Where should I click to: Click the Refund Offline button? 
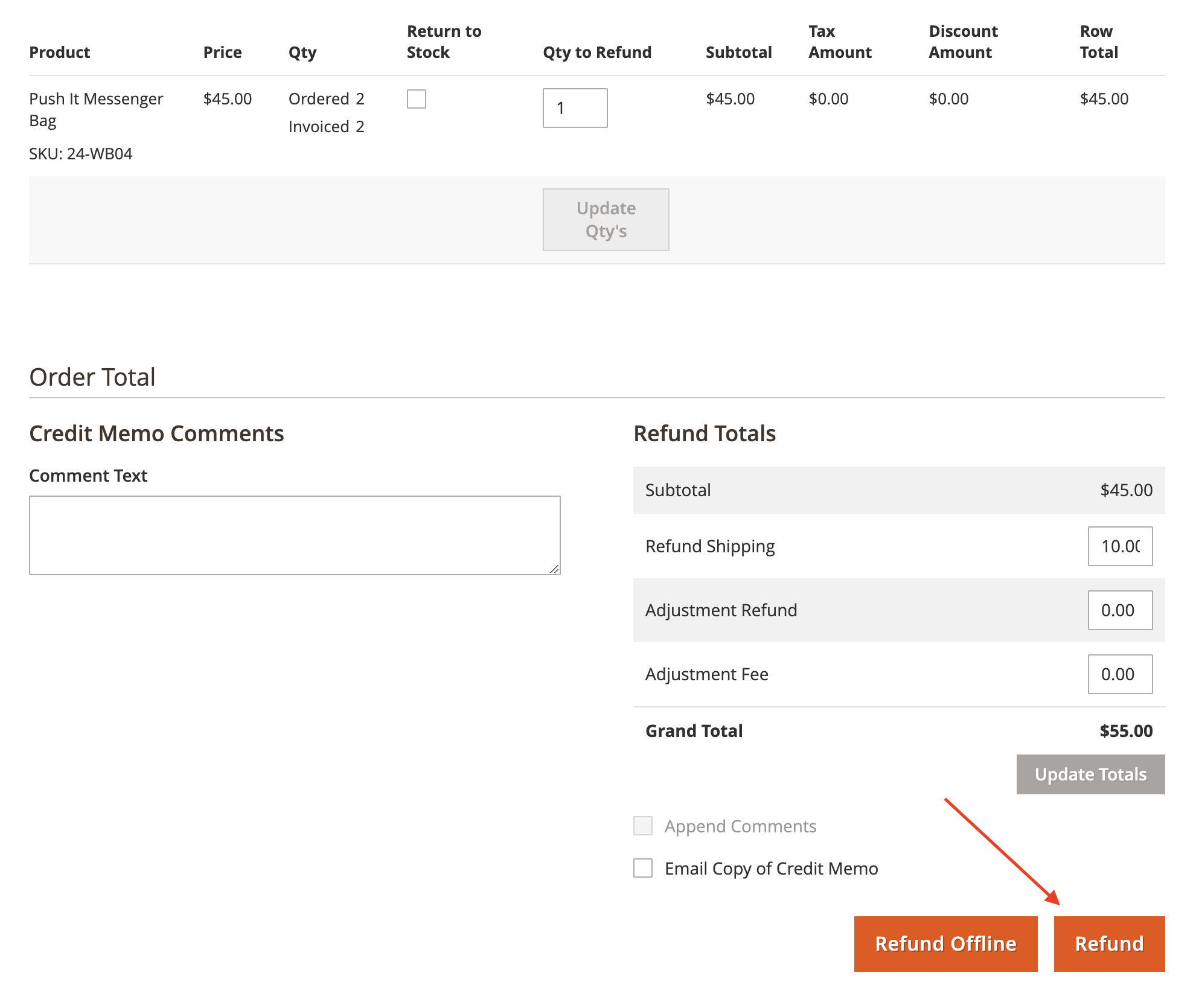[x=945, y=943]
